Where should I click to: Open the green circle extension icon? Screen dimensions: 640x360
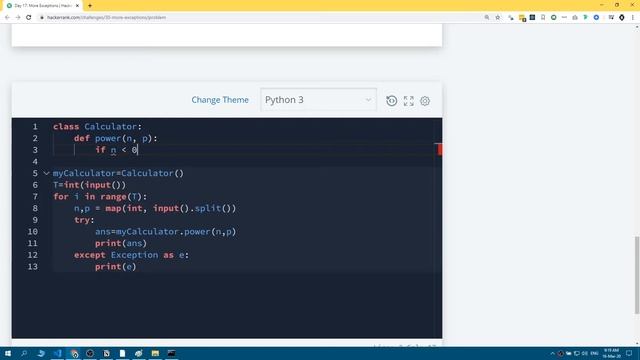point(553,18)
